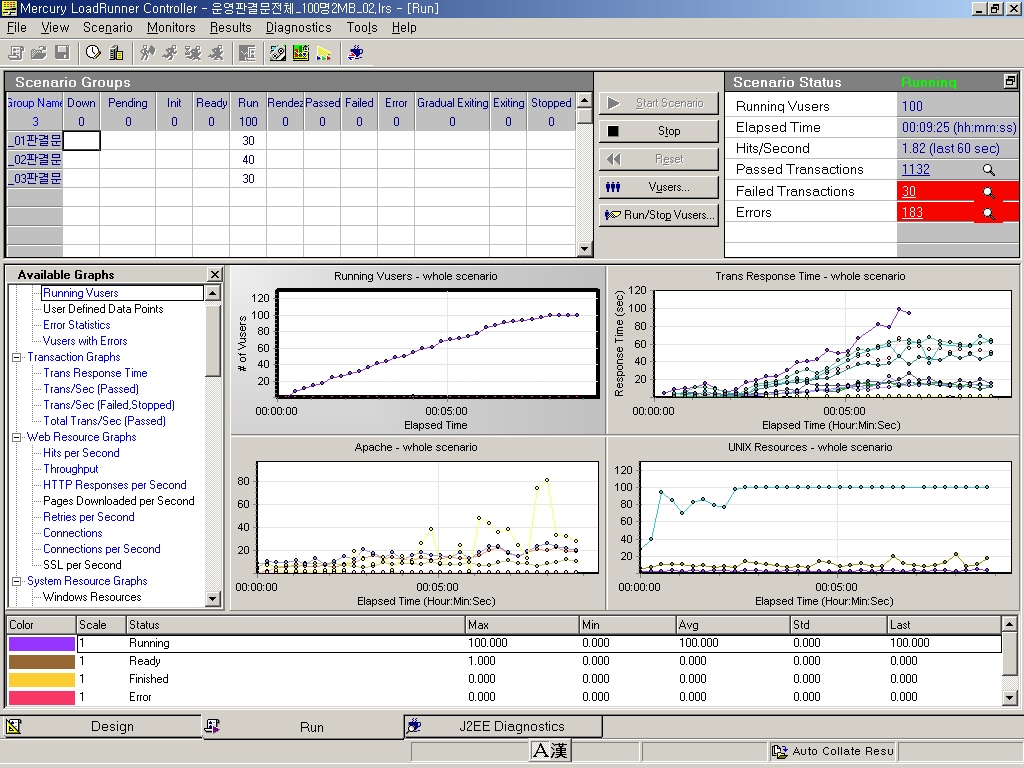Collapse the Web Resource Graphs node
This screenshot has height=768, width=1024.
click(x=17, y=438)
